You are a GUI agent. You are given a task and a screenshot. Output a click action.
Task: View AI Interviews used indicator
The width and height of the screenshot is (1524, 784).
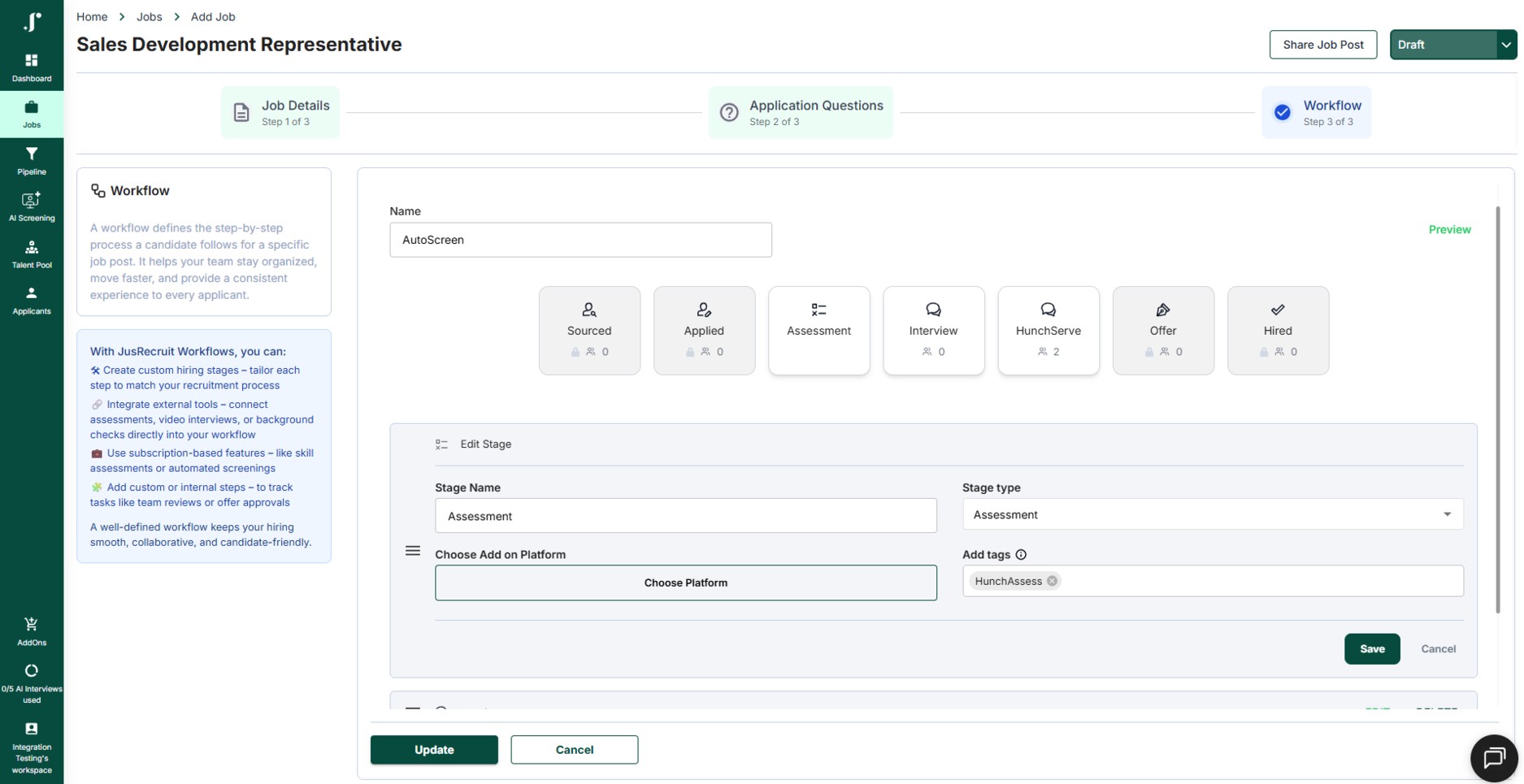32,683
